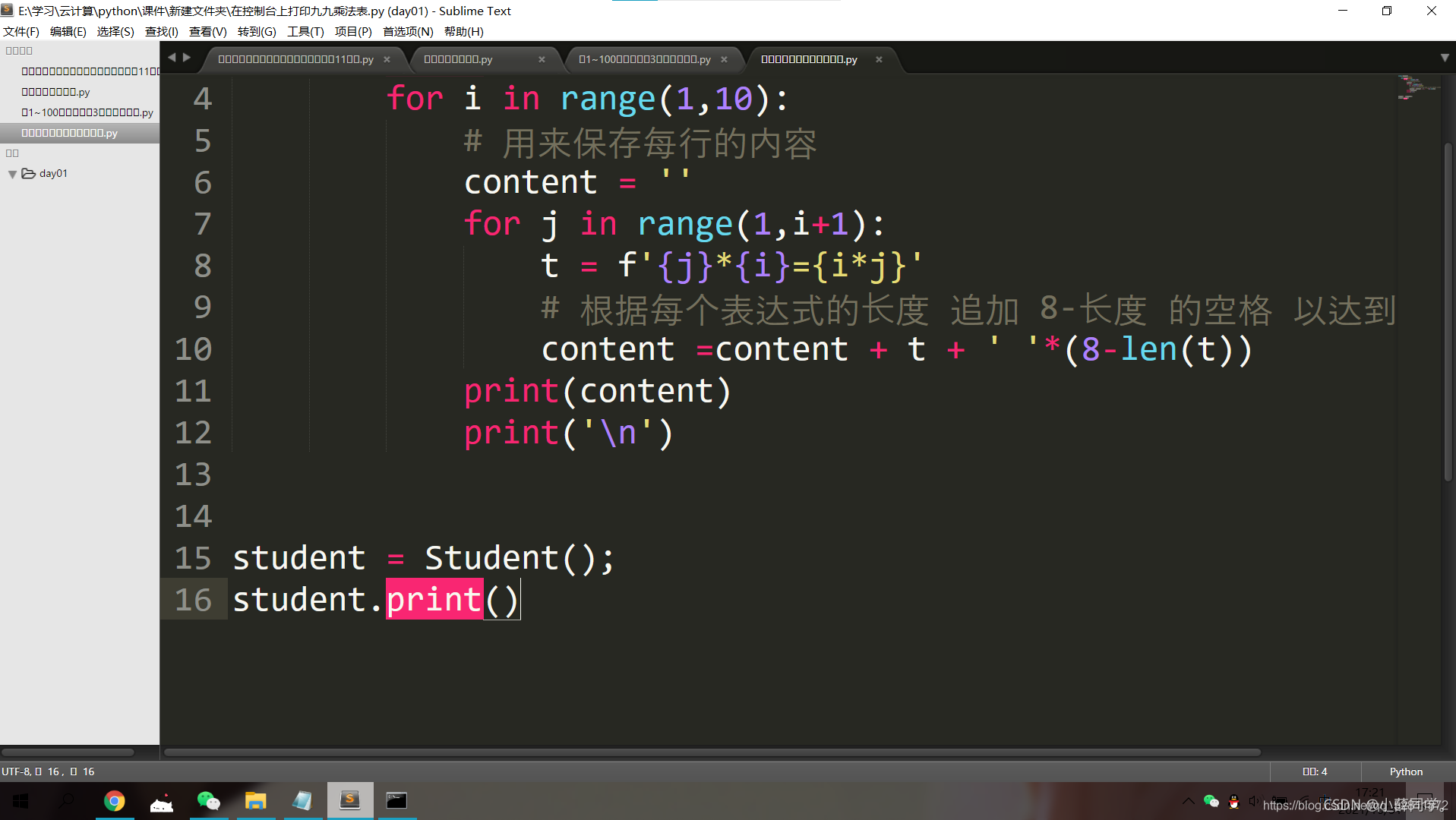Open the volume tray icon
Image resolution: width=1456 pixels, height=820 pixels.
pos(1254,801)
